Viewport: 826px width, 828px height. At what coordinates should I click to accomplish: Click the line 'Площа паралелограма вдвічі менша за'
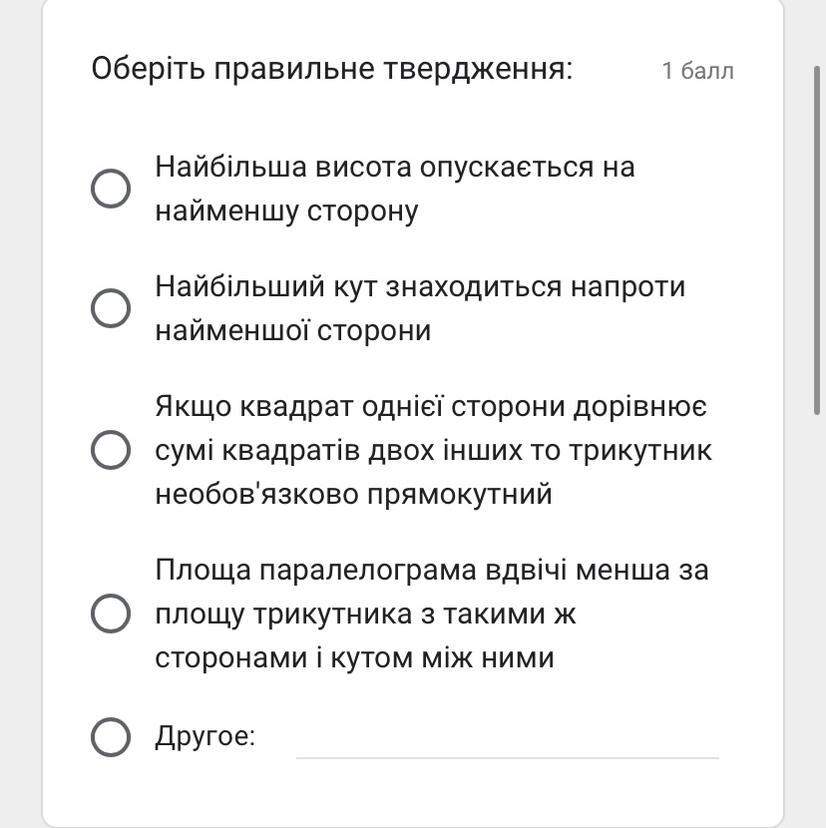click(432, 571)
